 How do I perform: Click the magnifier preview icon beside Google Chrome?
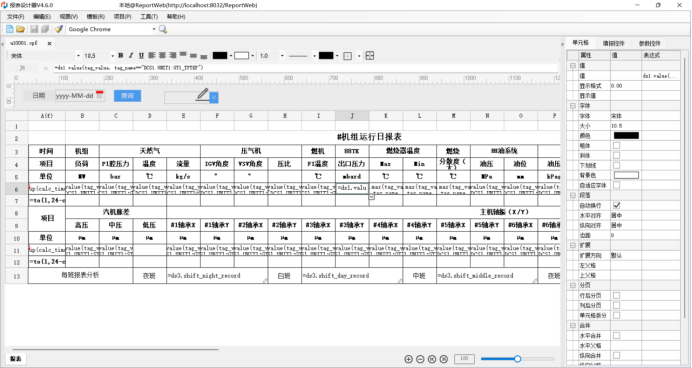coord(163,29)
